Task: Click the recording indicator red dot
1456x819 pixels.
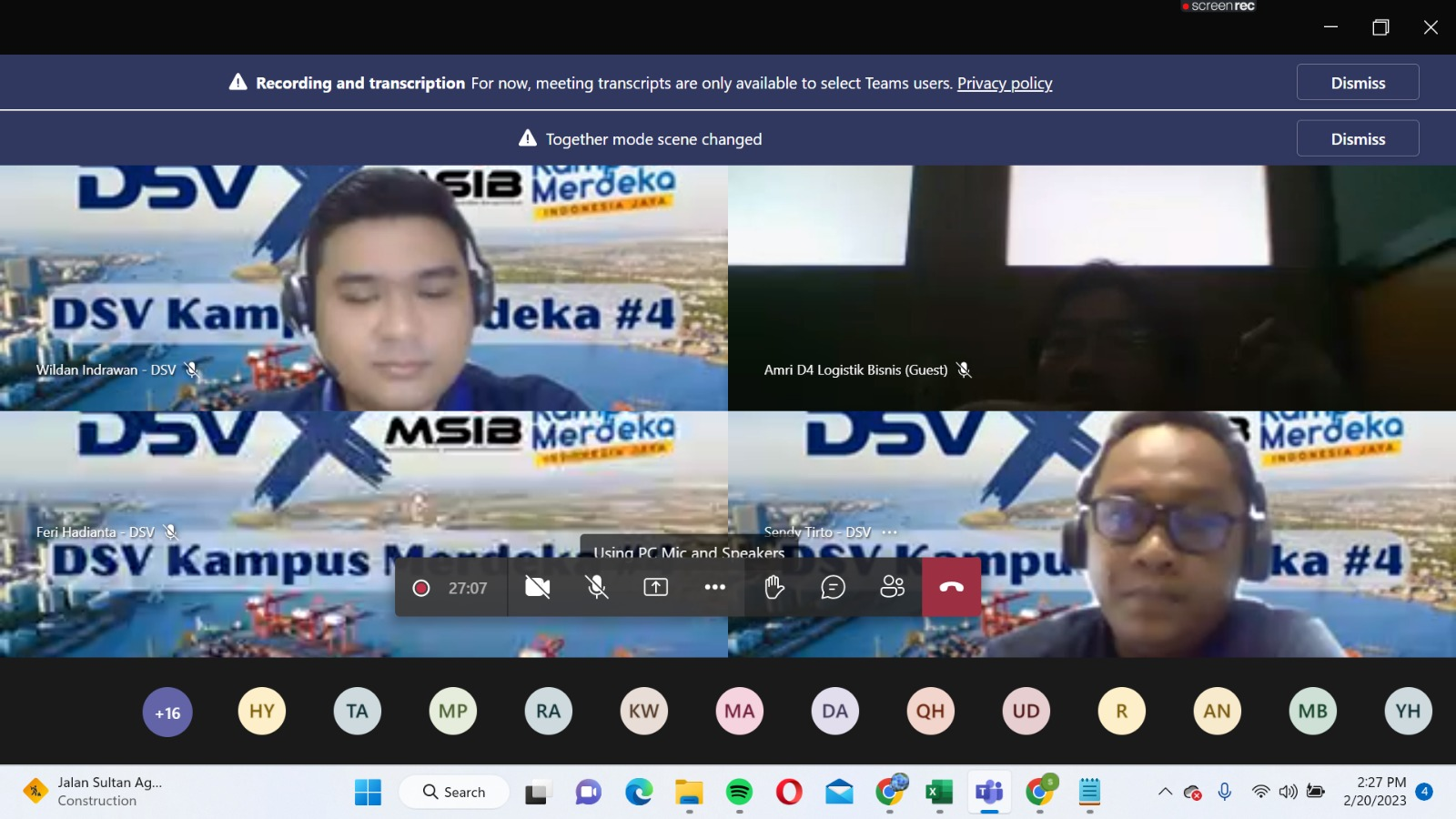Action: tap(421, 588)
